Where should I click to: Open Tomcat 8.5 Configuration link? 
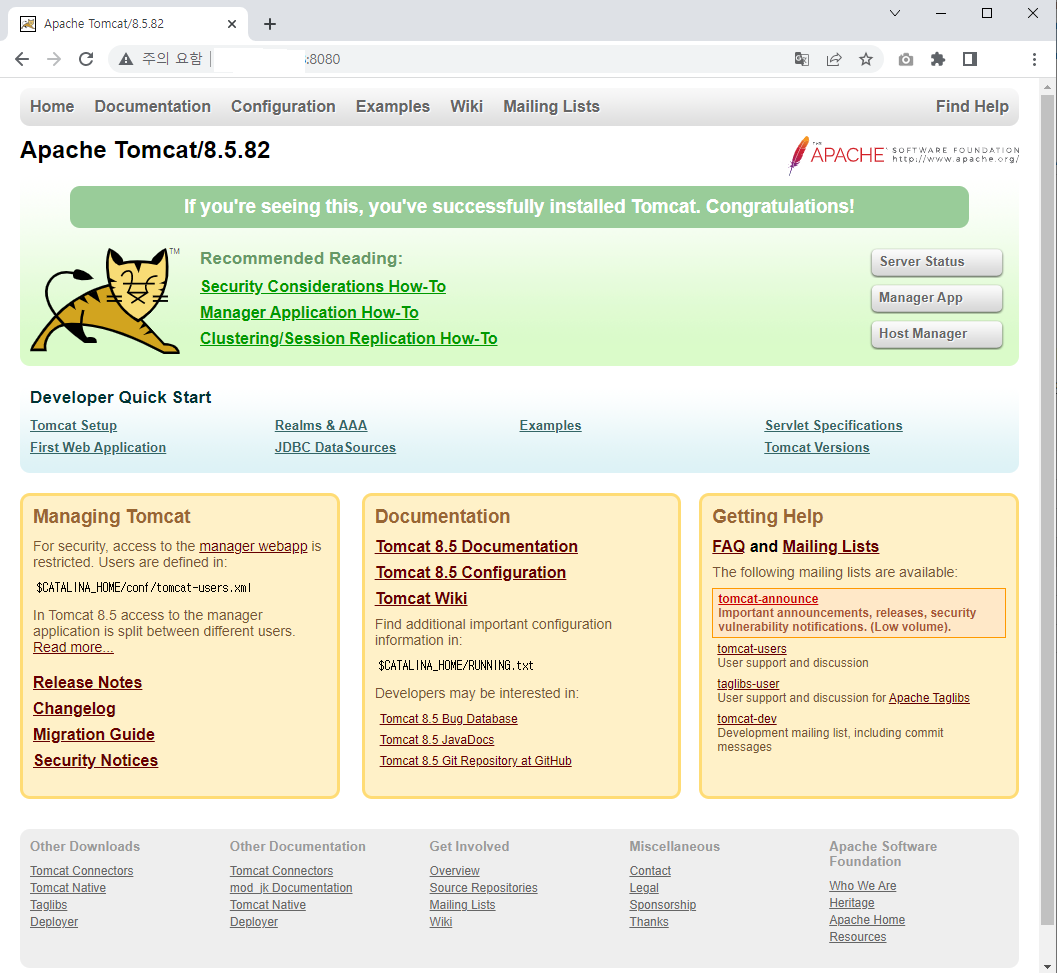click(471, 572)
